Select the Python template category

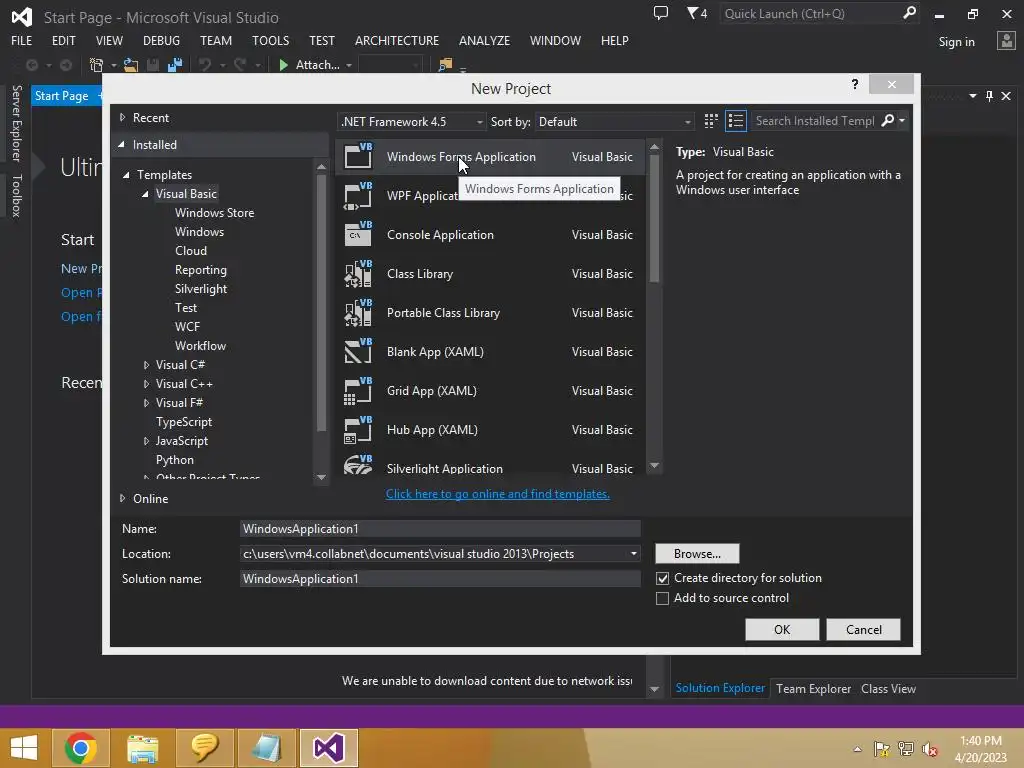click(174, 460)
